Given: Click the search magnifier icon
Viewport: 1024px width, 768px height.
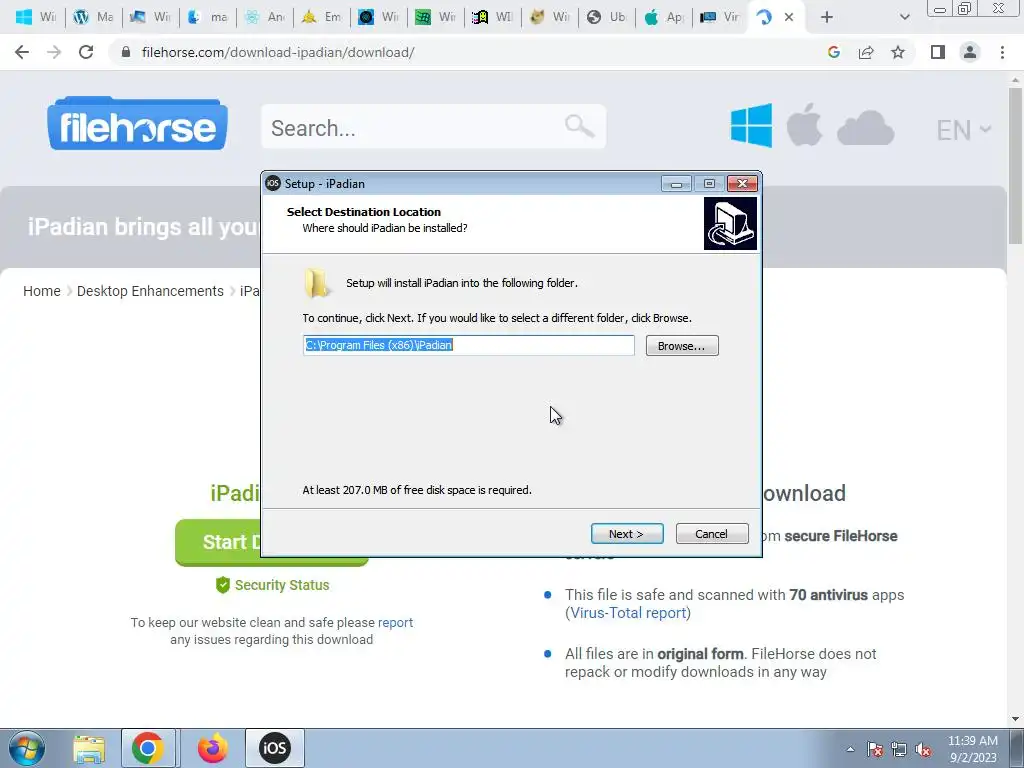Looking at the screenshot, I should 579,126.
